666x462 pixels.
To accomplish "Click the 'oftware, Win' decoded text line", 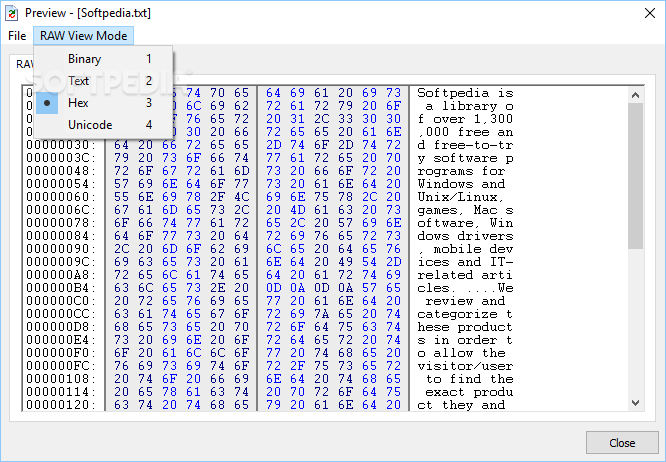I will click(466, 223).
